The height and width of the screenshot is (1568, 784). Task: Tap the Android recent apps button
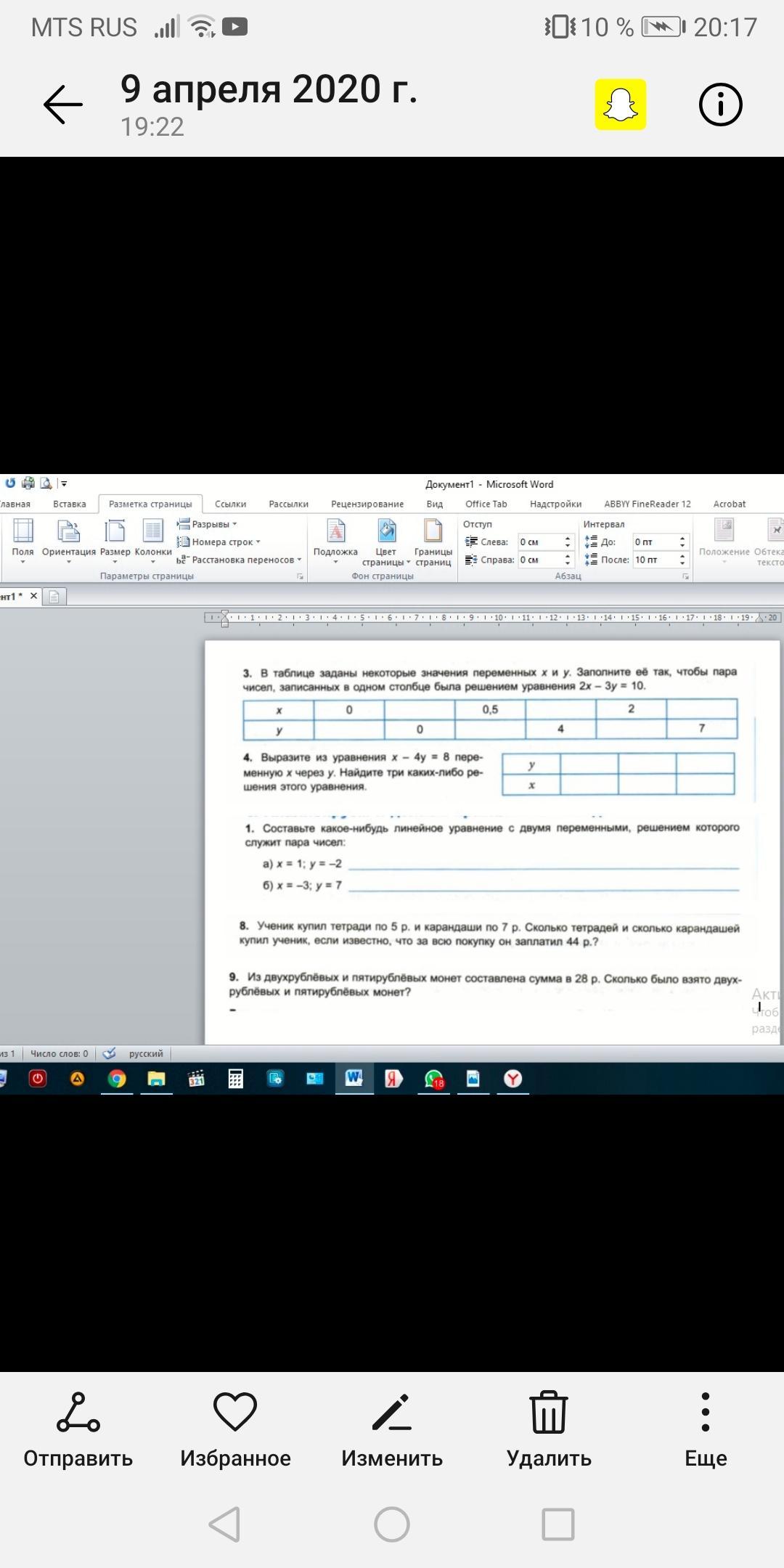coord(558,1524)
